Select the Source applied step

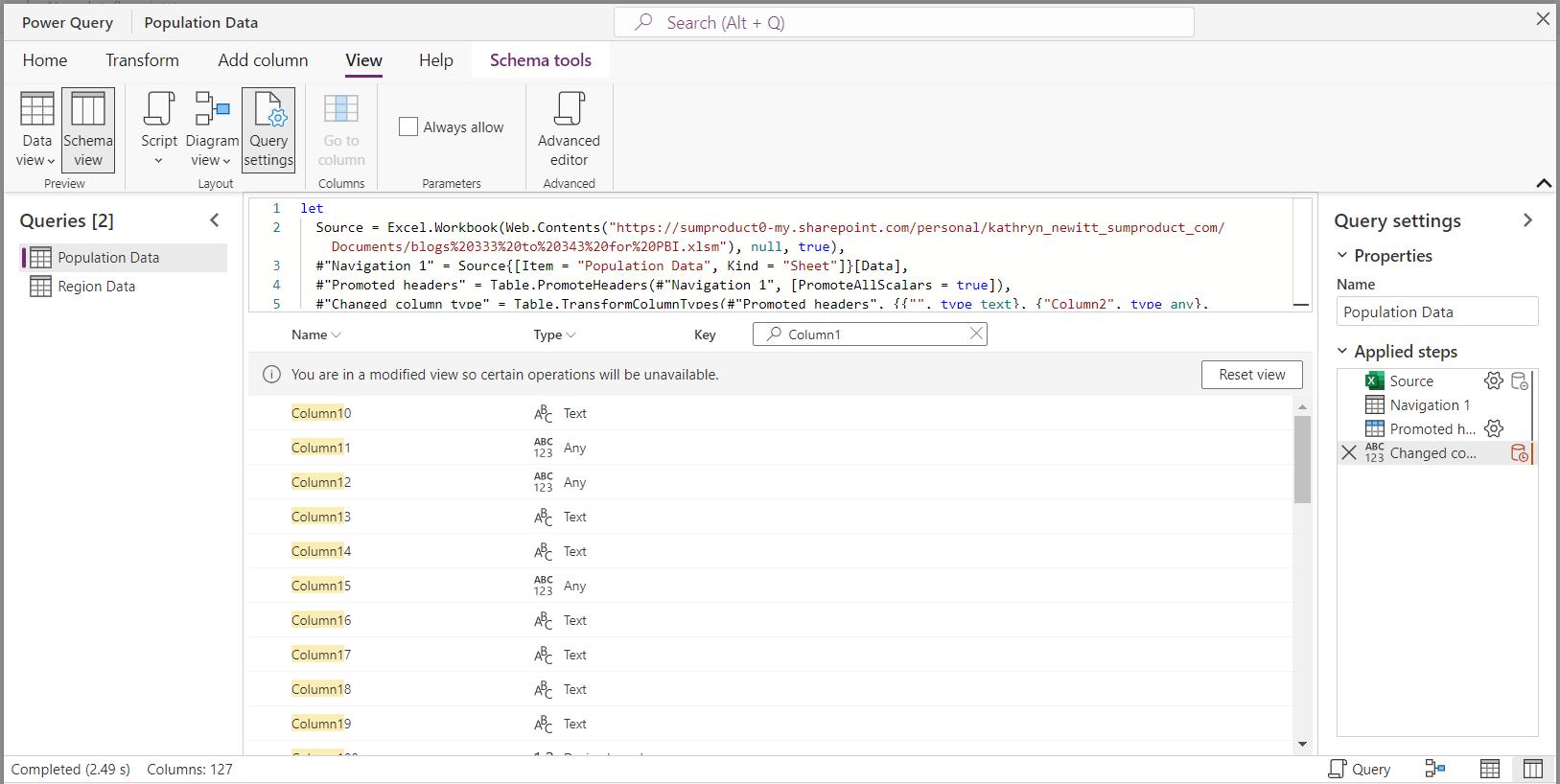(1411, 380)
